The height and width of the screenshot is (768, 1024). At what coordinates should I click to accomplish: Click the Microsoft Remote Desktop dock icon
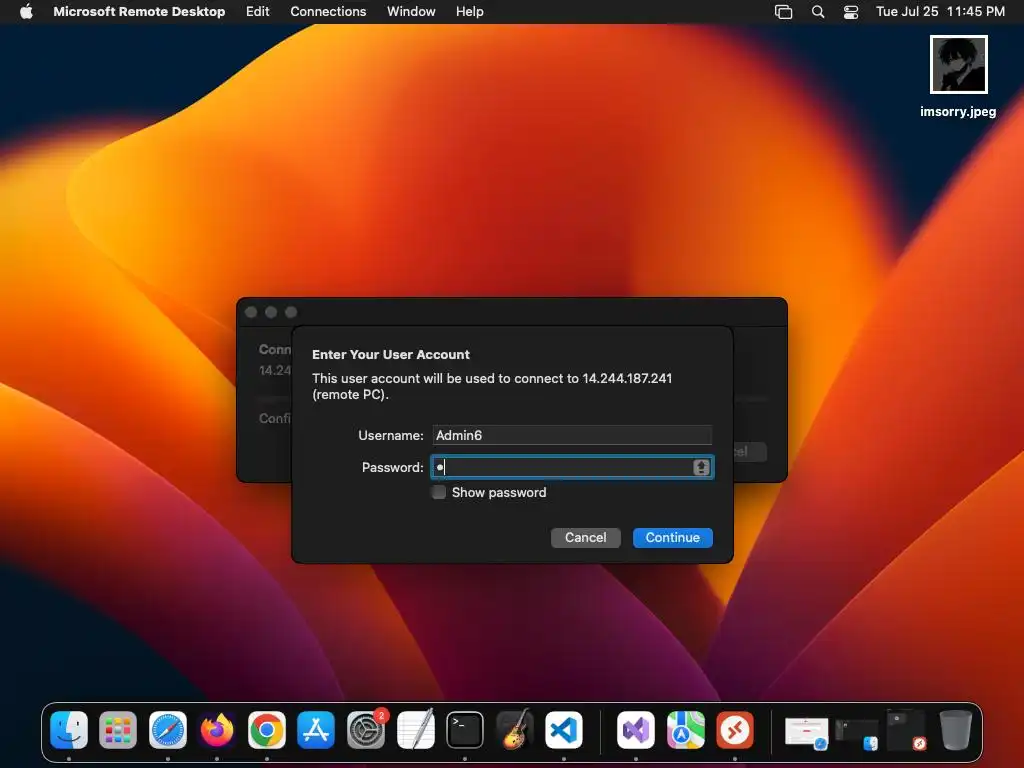coord(735,729)
